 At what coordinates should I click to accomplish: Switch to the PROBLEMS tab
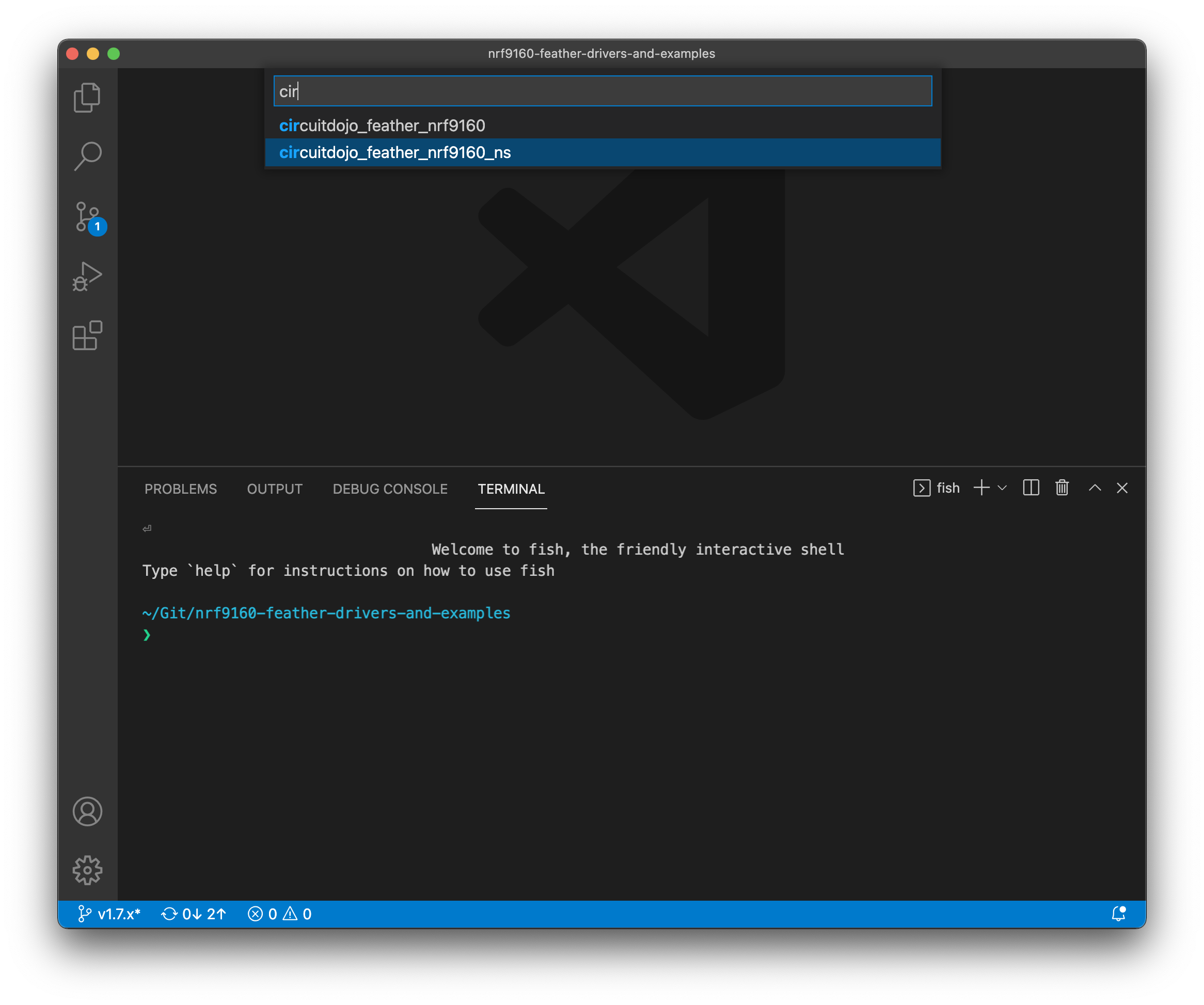[x=181, y=489]
